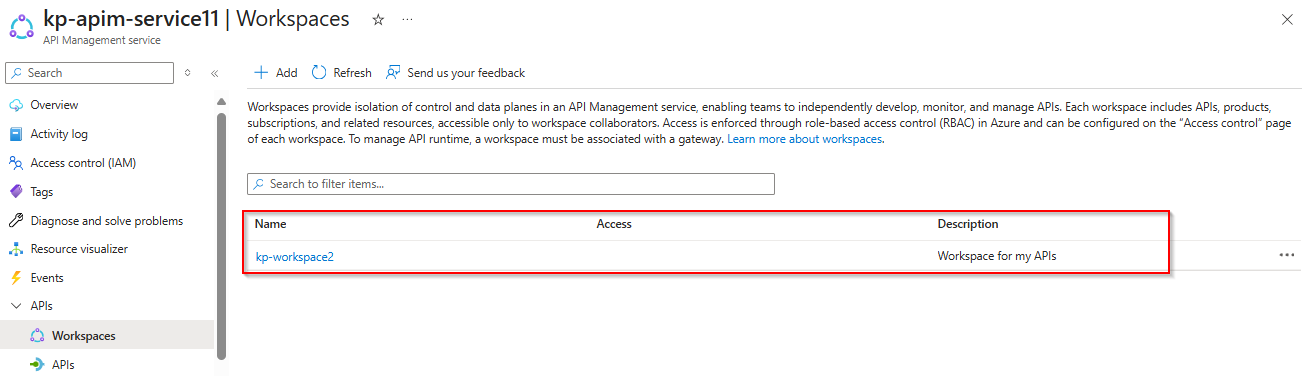Click 'Workspace for my APIs' description cell

[x=996, y=256]
